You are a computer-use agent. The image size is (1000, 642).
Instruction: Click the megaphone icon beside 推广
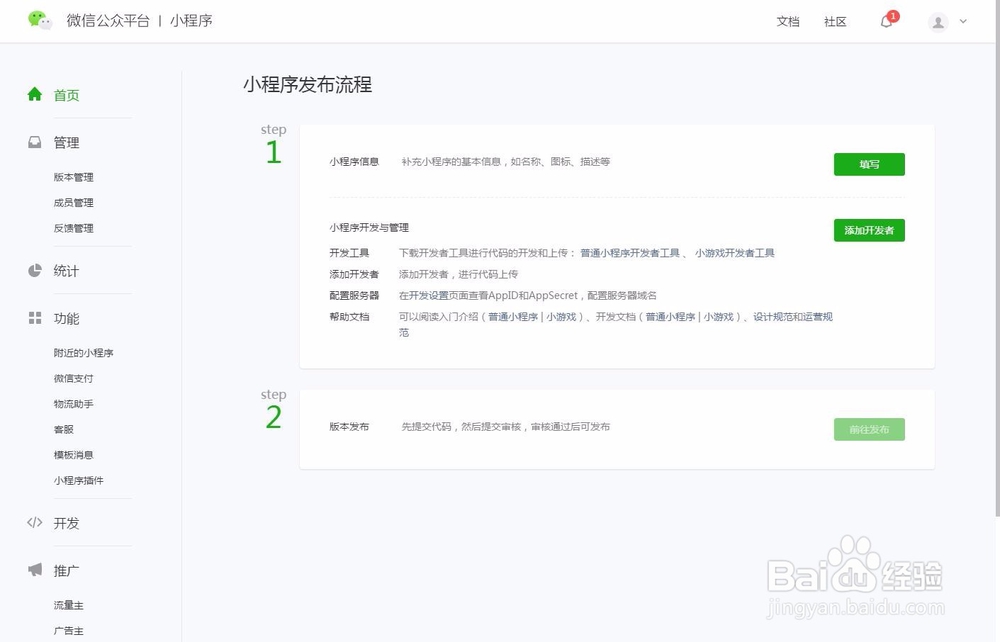coord(35,570)
